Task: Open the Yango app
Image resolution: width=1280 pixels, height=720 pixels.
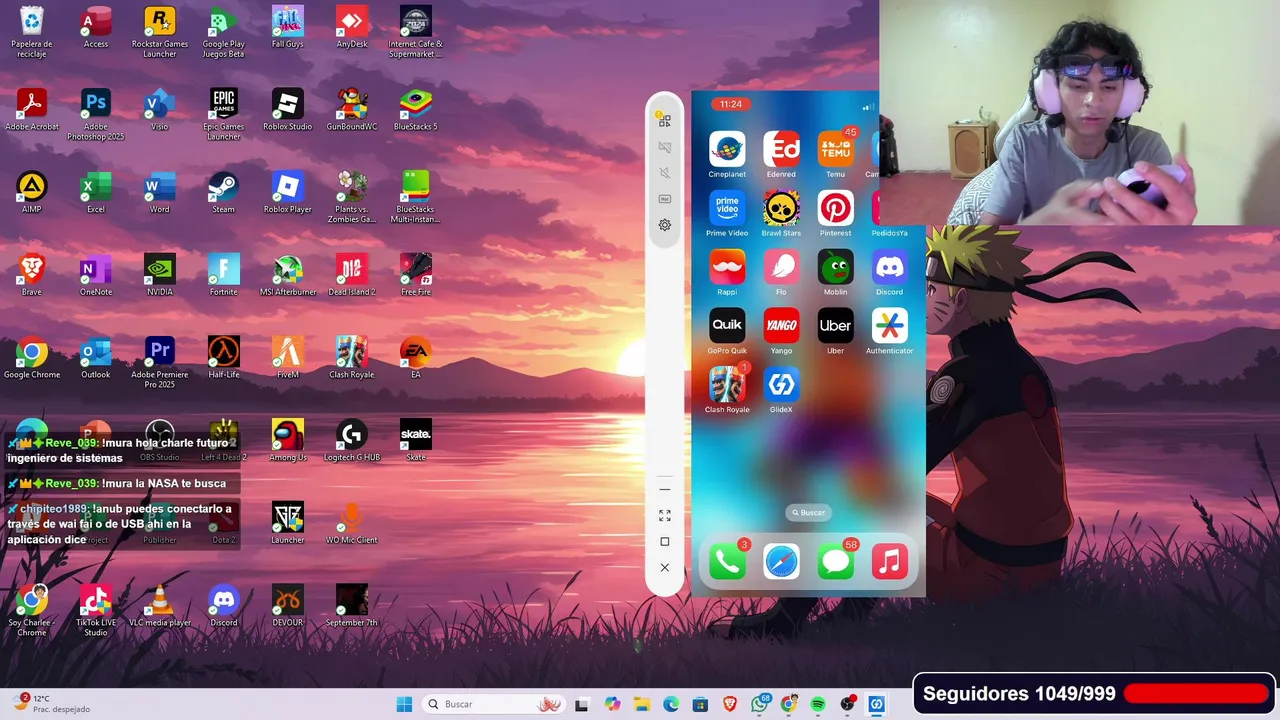Action: (781, 325)
